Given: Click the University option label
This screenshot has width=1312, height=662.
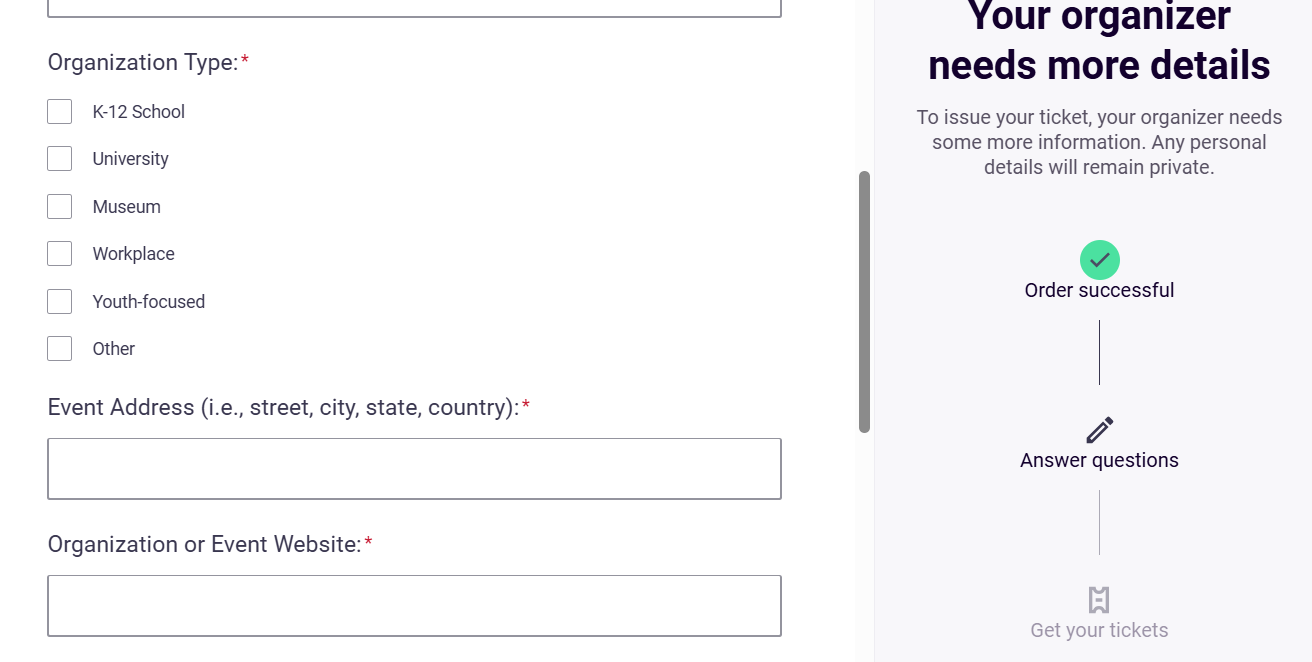Looking at the screenshot, I should pyautogui.click(x=131, y=159).
